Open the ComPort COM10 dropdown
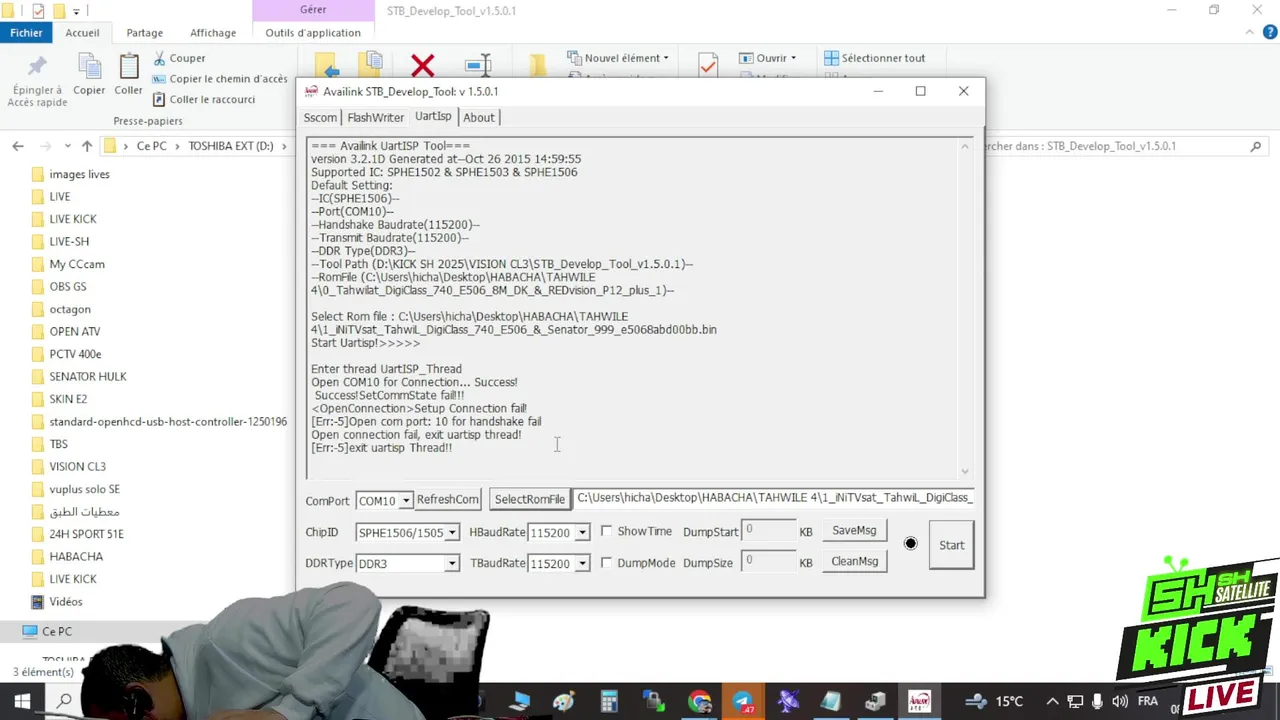Viewport: 1280px width, 720px height. coord(406,501)
